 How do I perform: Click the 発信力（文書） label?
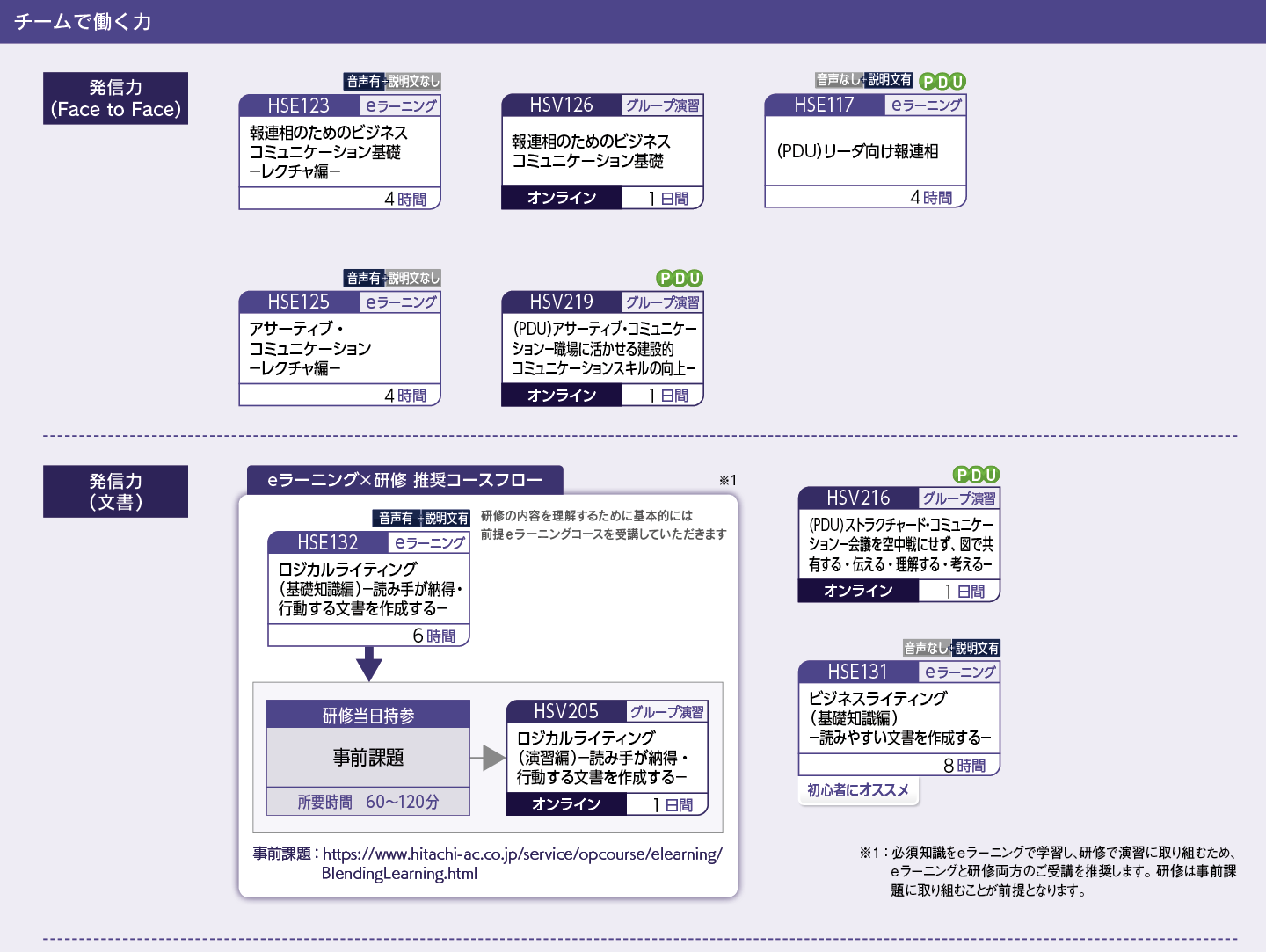click(x=116, y=491)
